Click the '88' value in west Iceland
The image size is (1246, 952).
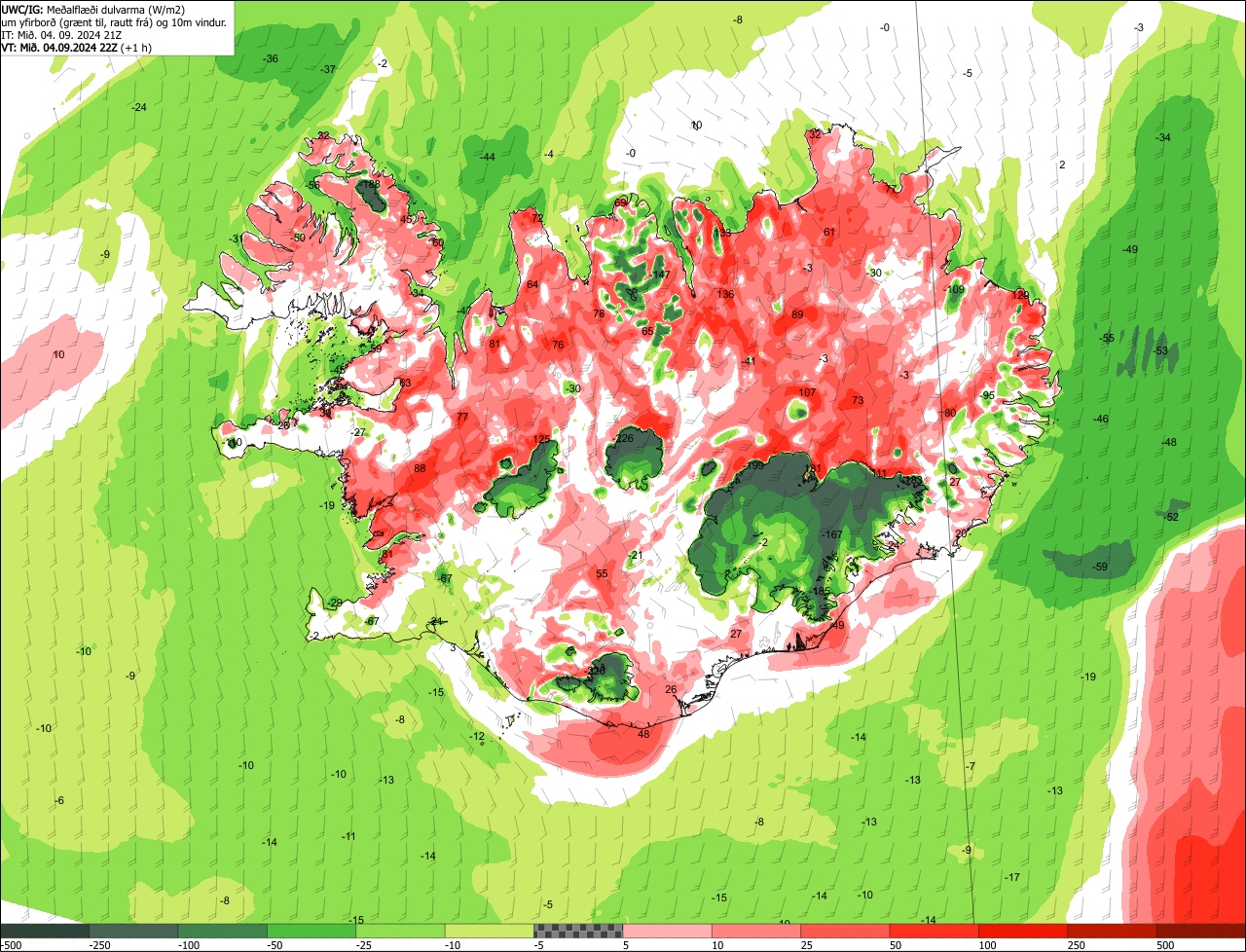point(420,468)
